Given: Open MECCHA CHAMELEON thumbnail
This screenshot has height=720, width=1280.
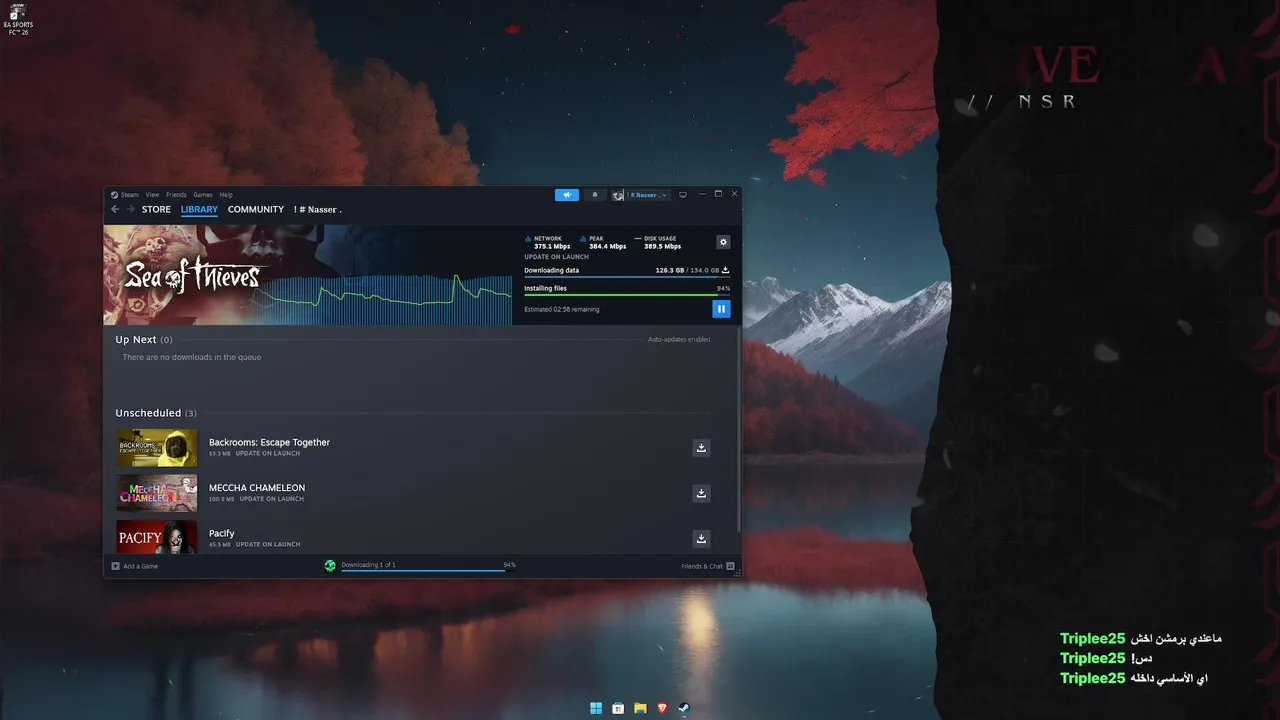Looking at the screenshot, I should [157, 493].
